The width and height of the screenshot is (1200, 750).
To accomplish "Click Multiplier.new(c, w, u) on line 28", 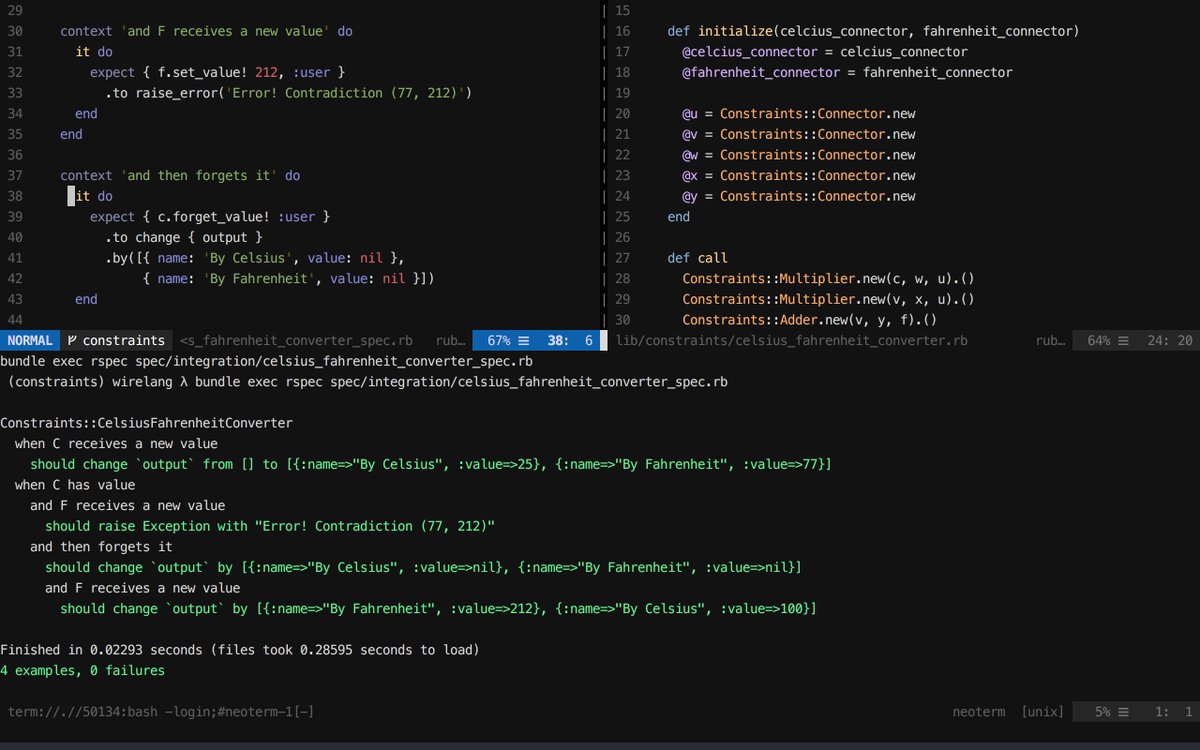I will coord(866,278).
